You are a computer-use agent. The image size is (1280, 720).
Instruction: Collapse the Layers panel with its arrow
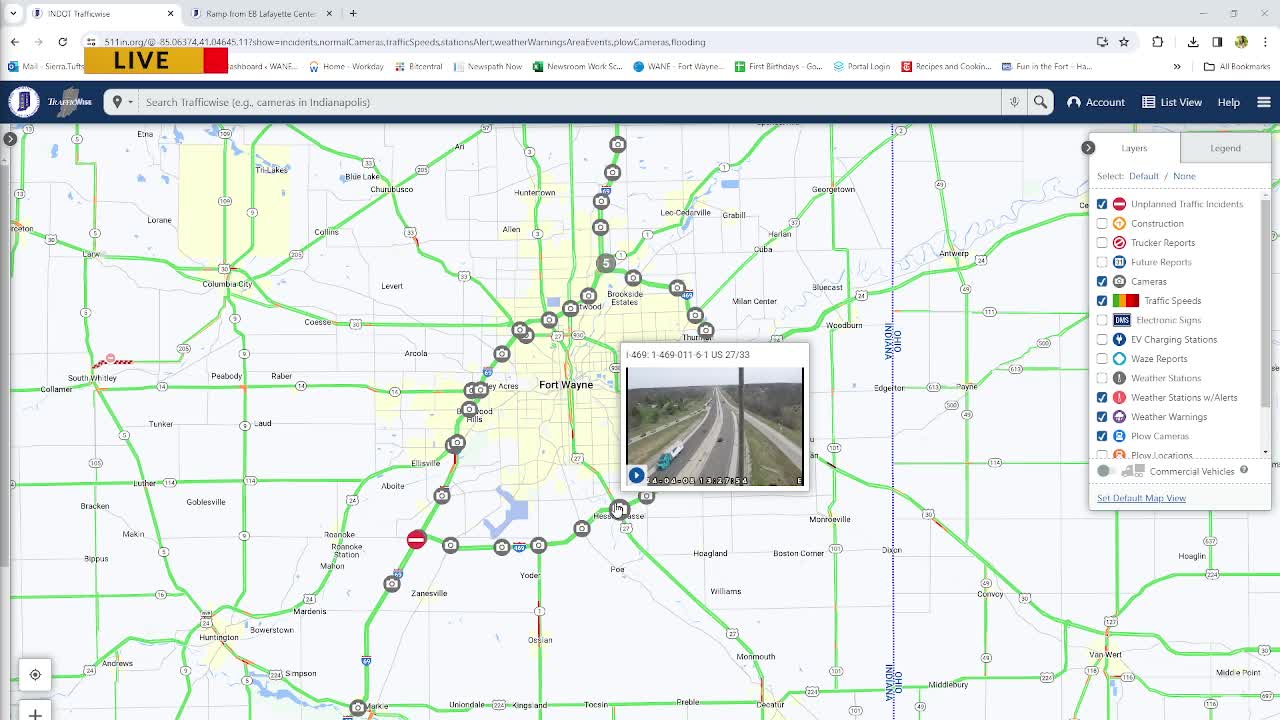pyautogui.click(x=1087, y=147)
